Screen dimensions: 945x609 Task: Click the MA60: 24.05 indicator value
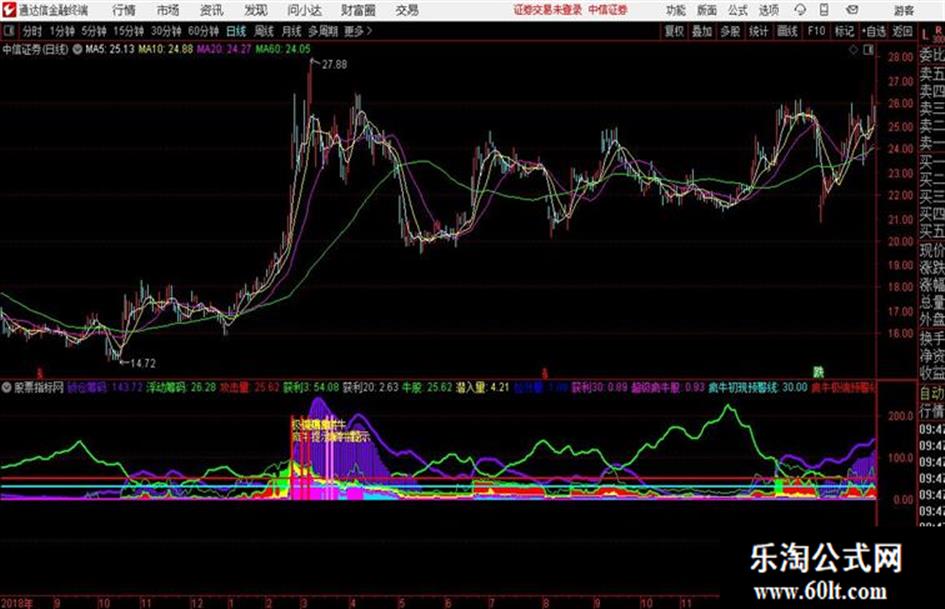pos(283,49)
